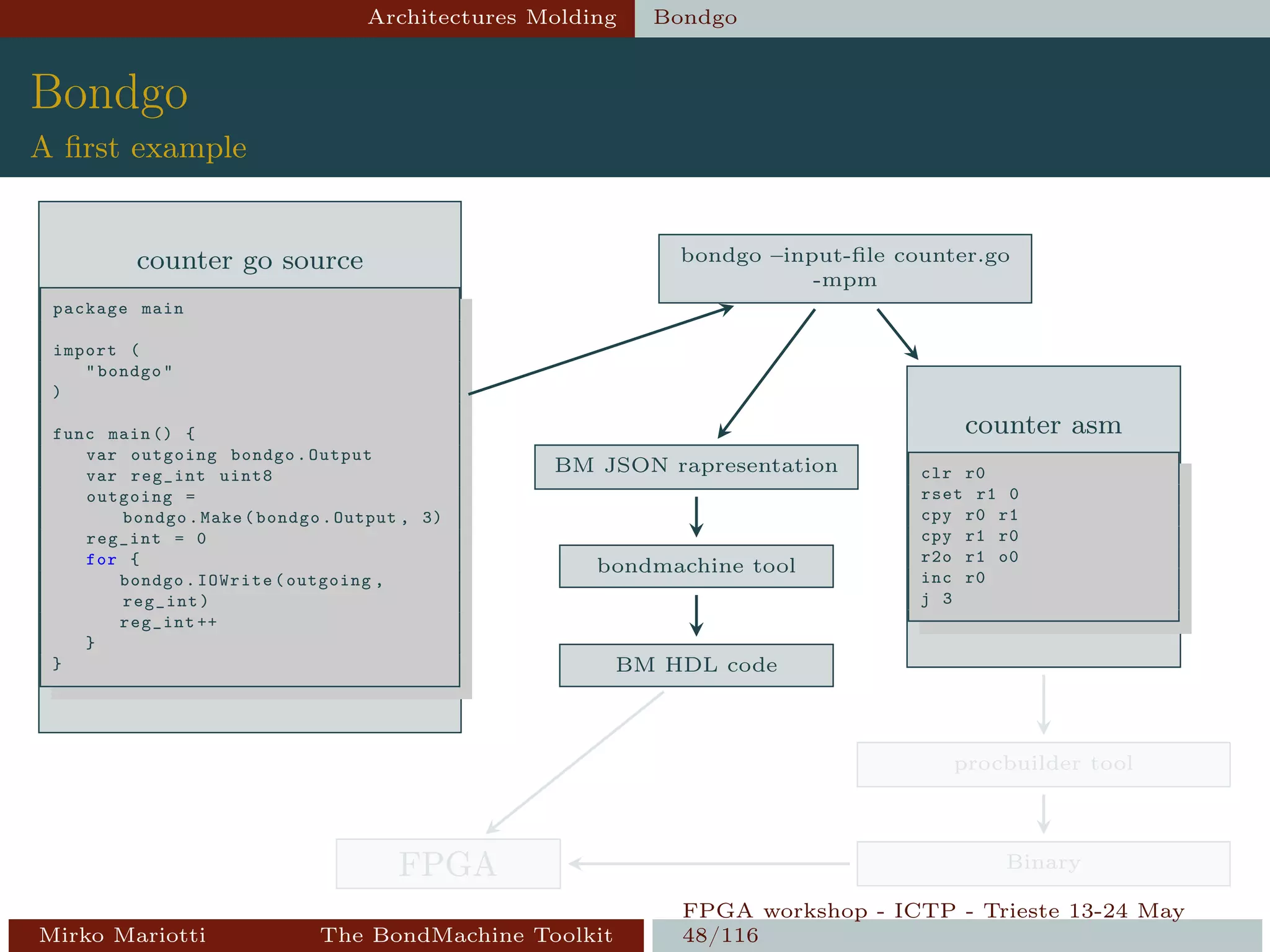Click the BM JSON rapresentation box

(696, 467)
